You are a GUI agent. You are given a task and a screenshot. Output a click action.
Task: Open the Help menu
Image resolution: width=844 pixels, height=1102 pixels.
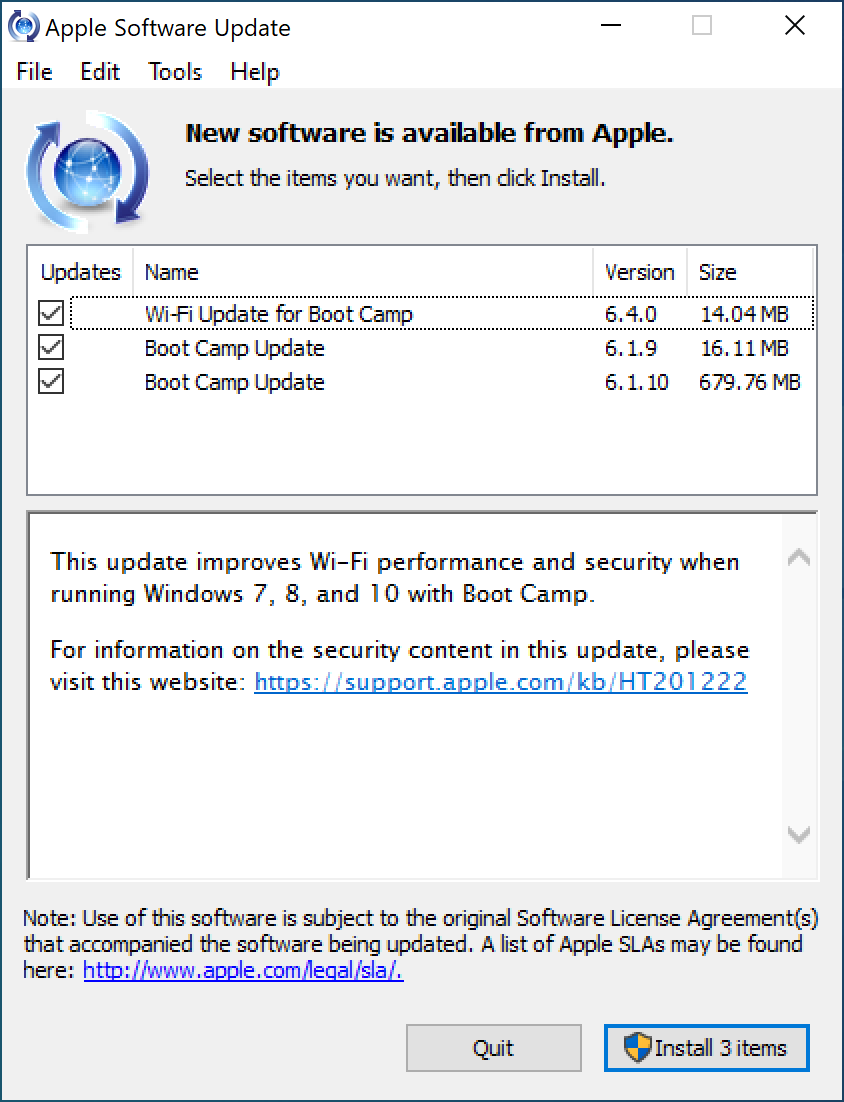point(254,72)
